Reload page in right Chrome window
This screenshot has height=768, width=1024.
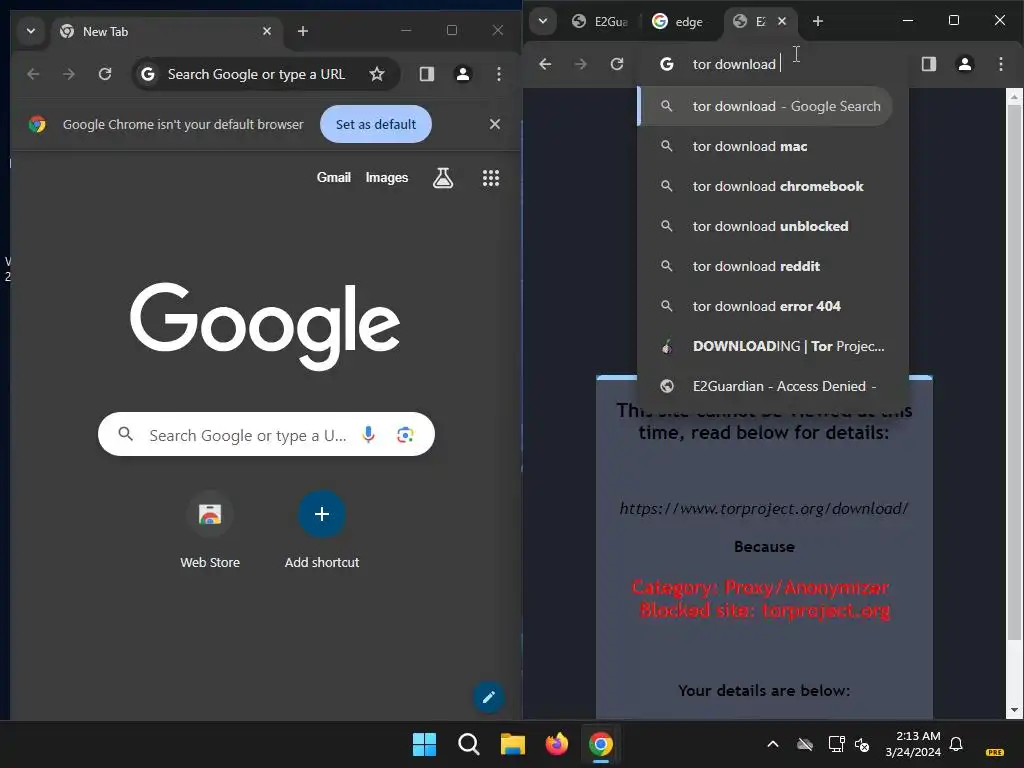tap(616, 64)
